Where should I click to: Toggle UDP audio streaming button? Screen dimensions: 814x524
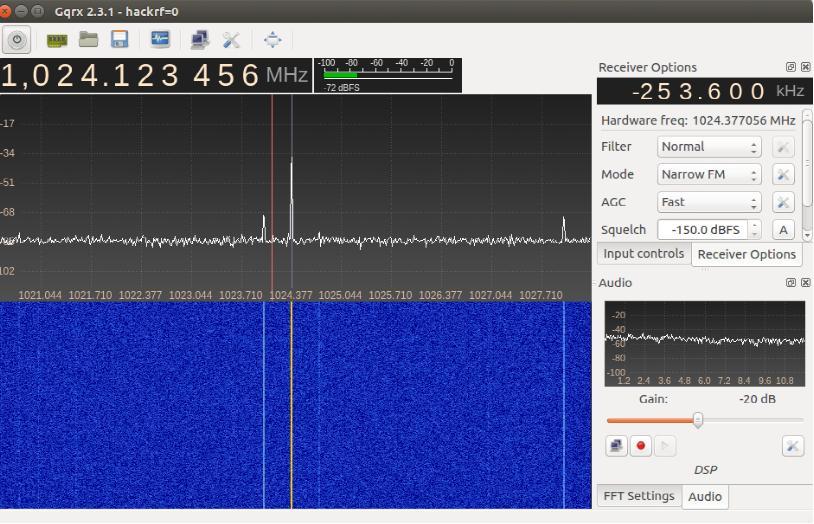(x=617, y=446)
